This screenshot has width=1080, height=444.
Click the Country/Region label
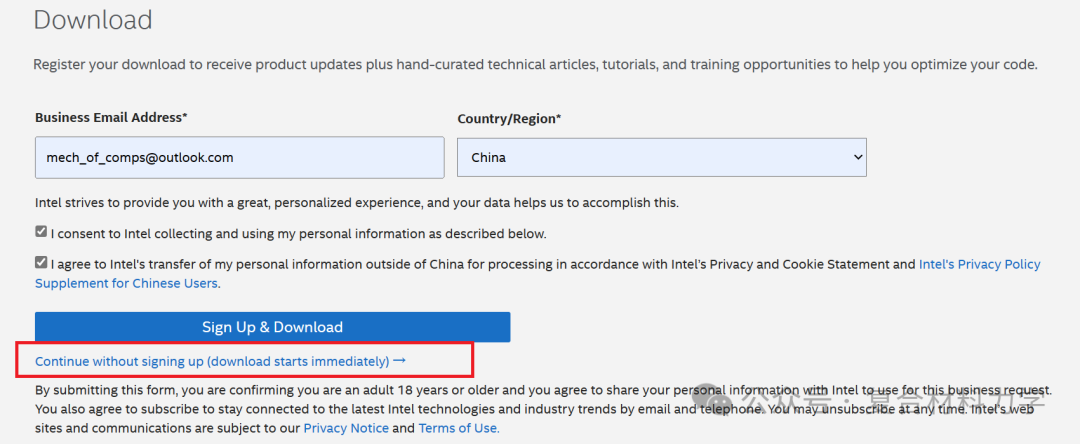[x=509, y=118]
